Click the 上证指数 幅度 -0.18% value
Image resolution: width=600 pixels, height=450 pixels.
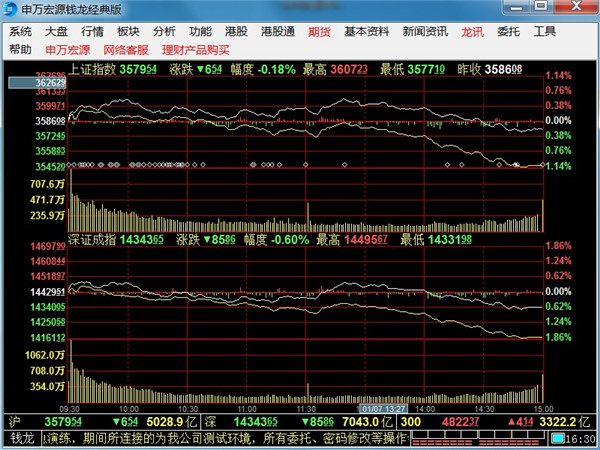[276, 69]
